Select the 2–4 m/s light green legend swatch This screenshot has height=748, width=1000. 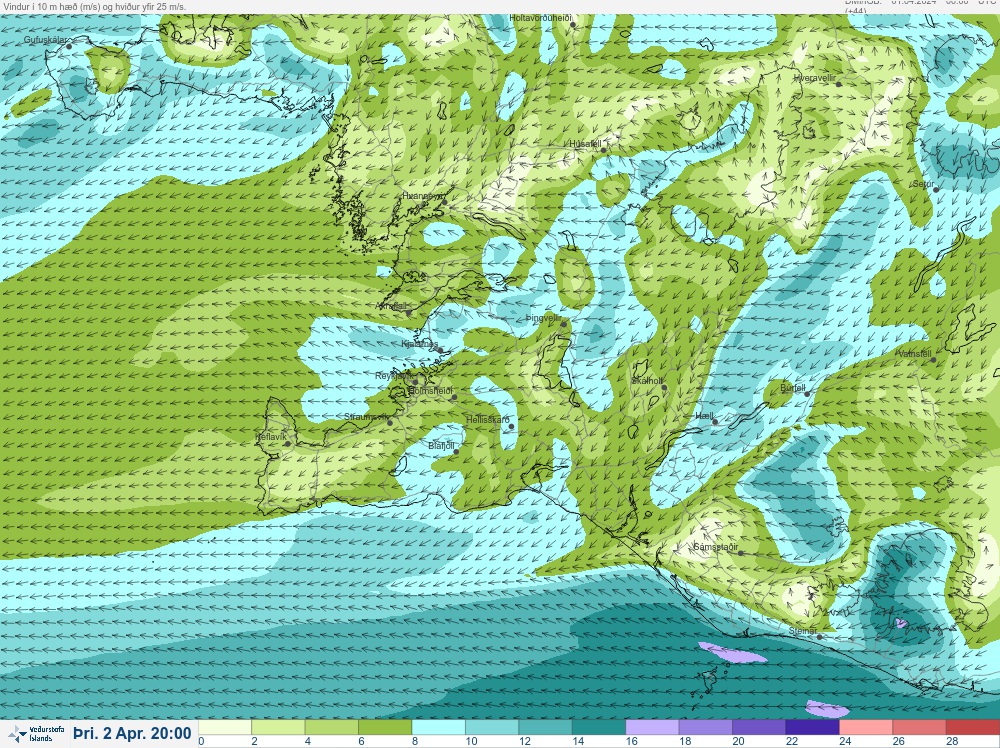278,728
